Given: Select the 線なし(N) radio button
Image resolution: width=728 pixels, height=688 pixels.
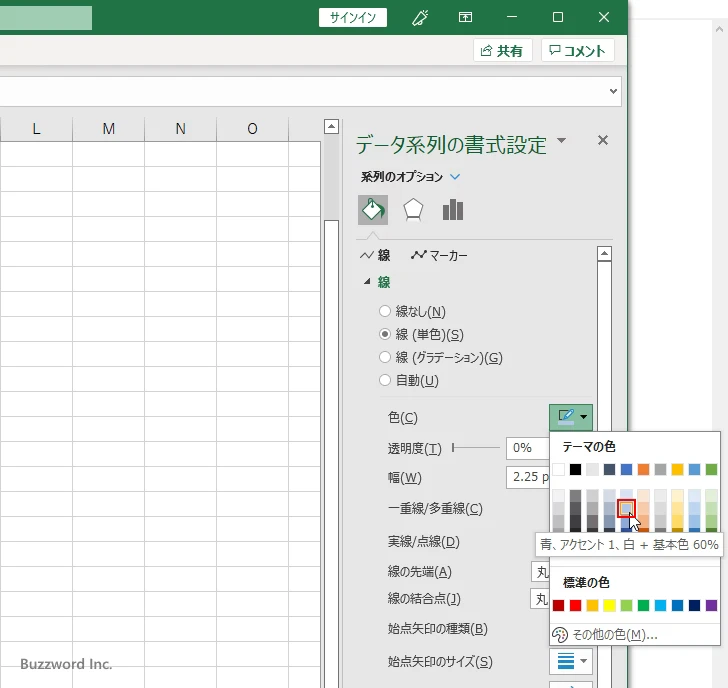Looking at the screenshot, I should pyautogui.click(x=385, y=311).
